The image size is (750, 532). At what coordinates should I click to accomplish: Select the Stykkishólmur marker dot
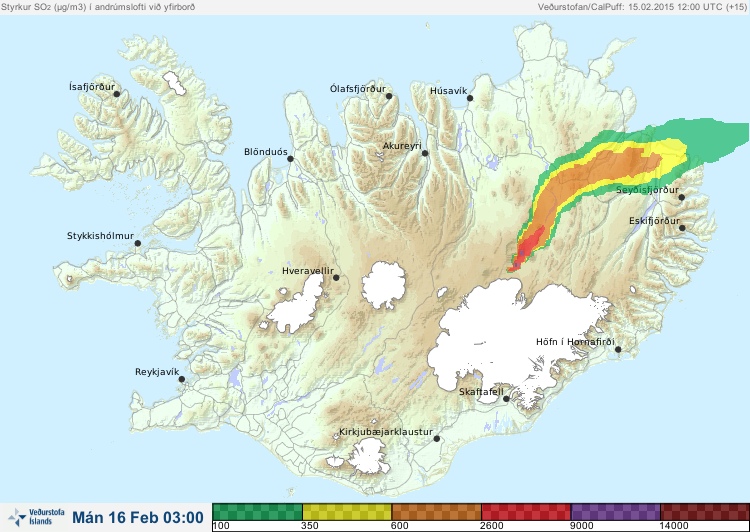[x=138, y=244]
